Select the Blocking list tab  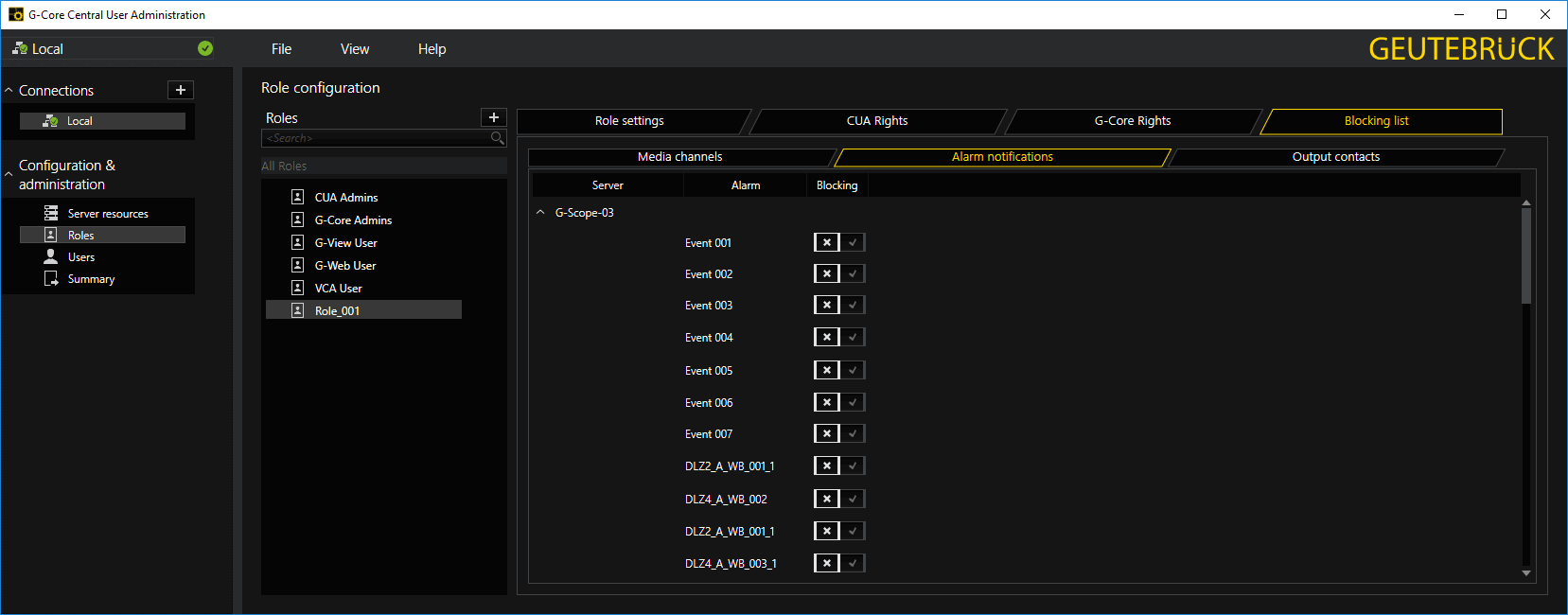[1381, 121]
